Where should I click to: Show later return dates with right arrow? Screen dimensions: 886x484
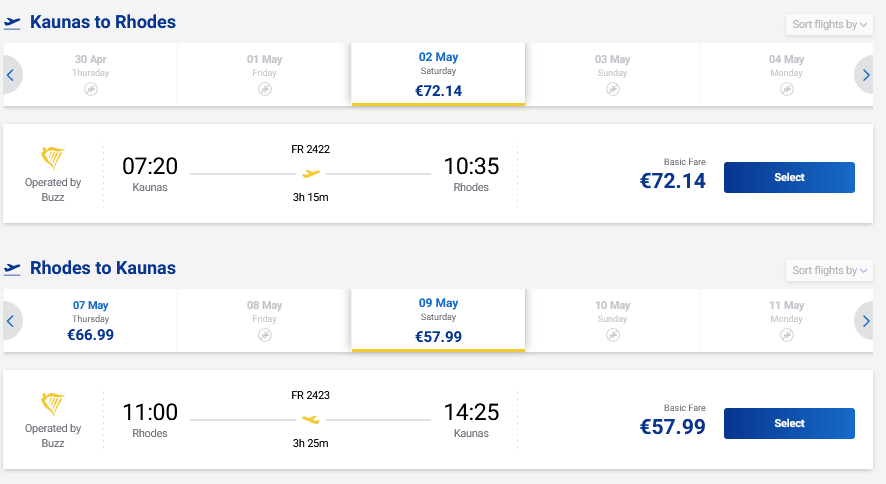(x=866, y=321)
